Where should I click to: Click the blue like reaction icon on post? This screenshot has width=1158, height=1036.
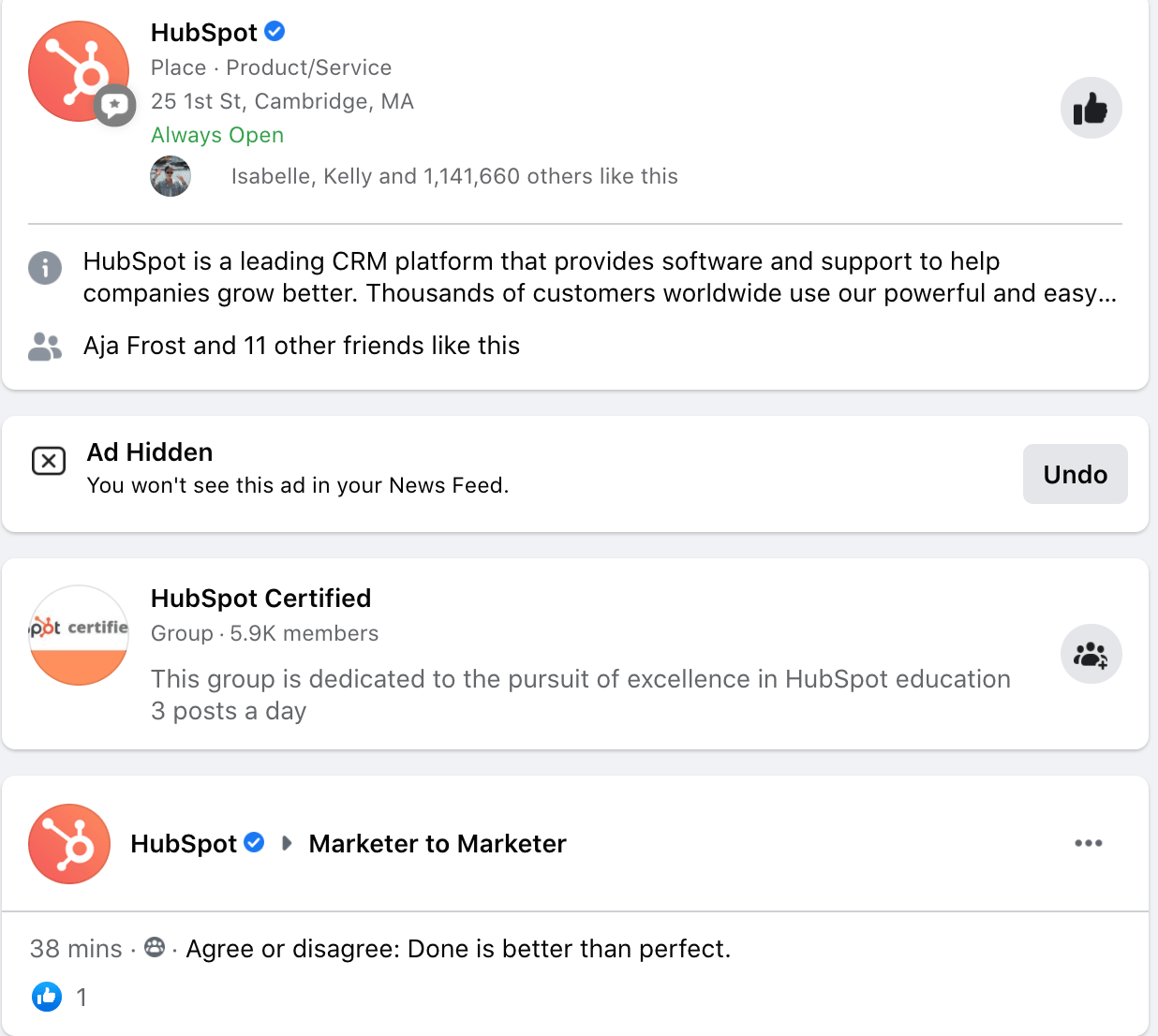pyautogui.click(x=47, y=997)
